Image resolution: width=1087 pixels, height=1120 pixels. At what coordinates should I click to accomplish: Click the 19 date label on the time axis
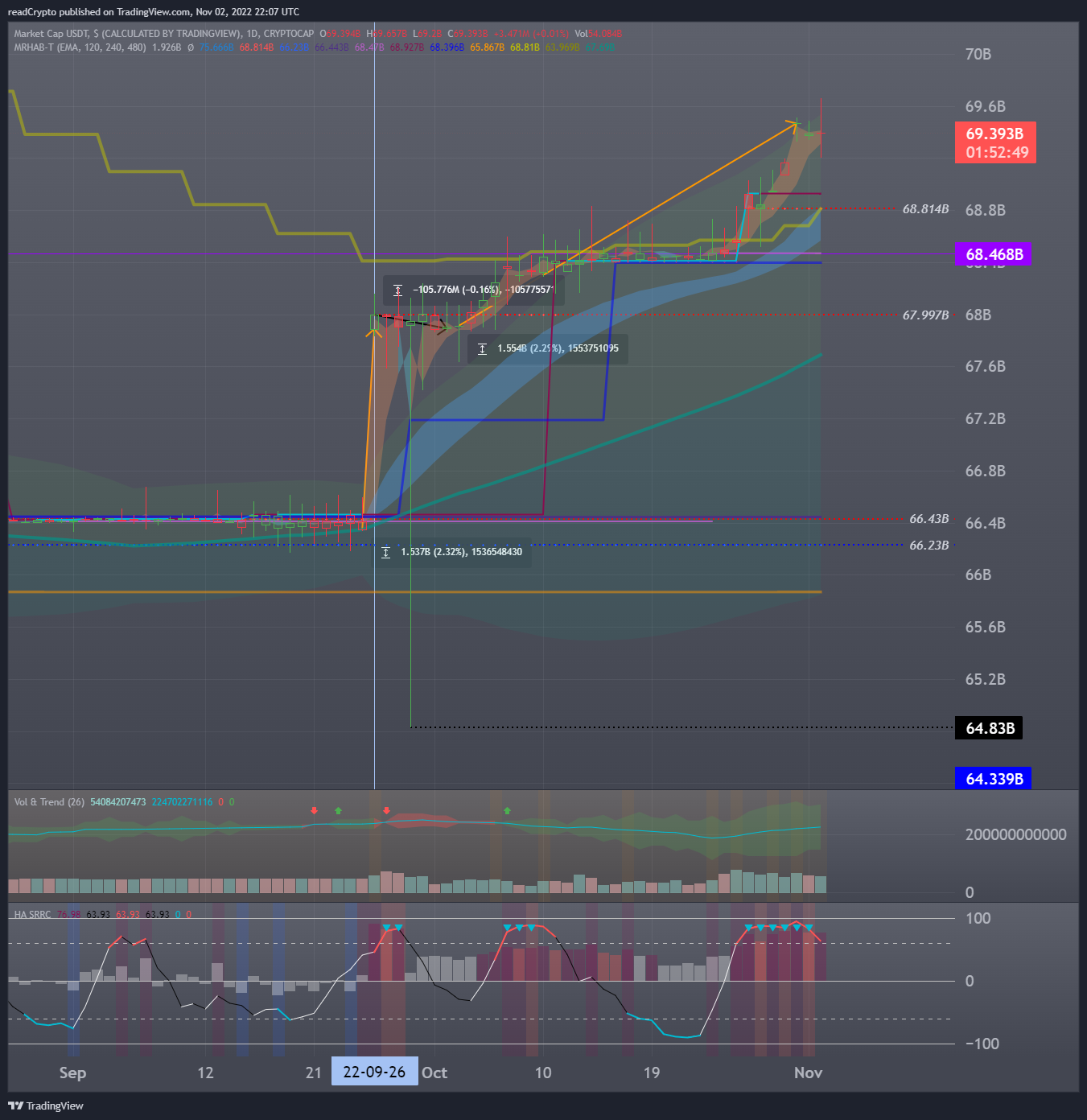click(652, 1073)
